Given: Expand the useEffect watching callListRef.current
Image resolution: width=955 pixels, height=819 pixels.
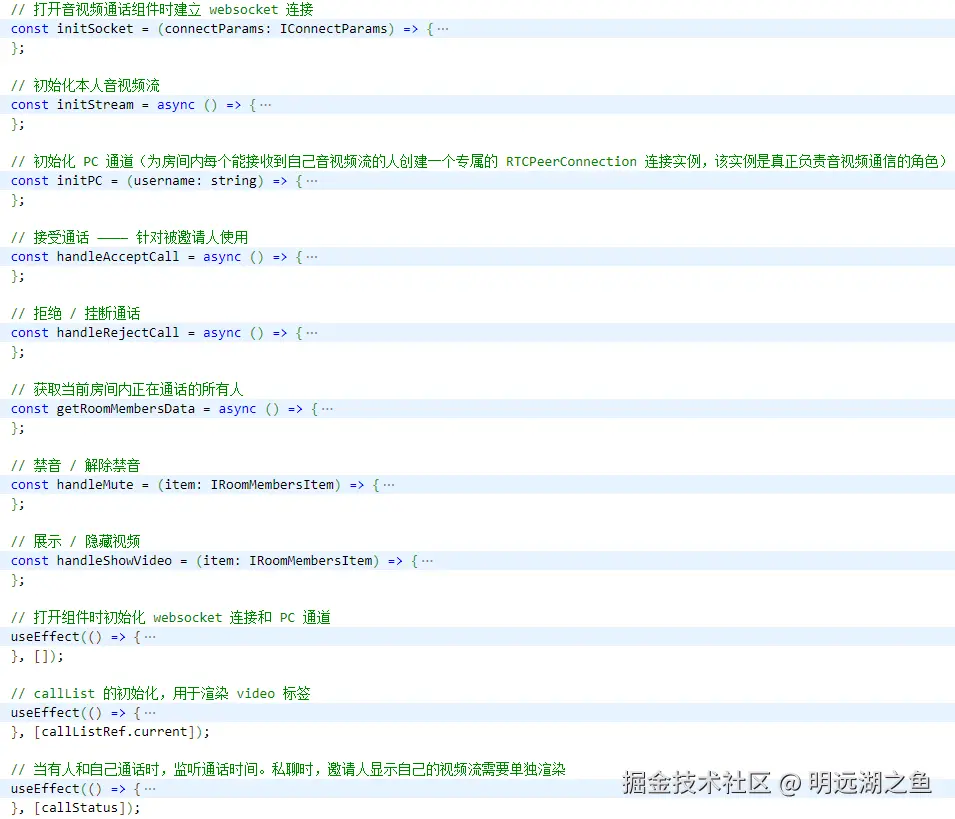Looking at the screenshot, I should tap(148, 712).
